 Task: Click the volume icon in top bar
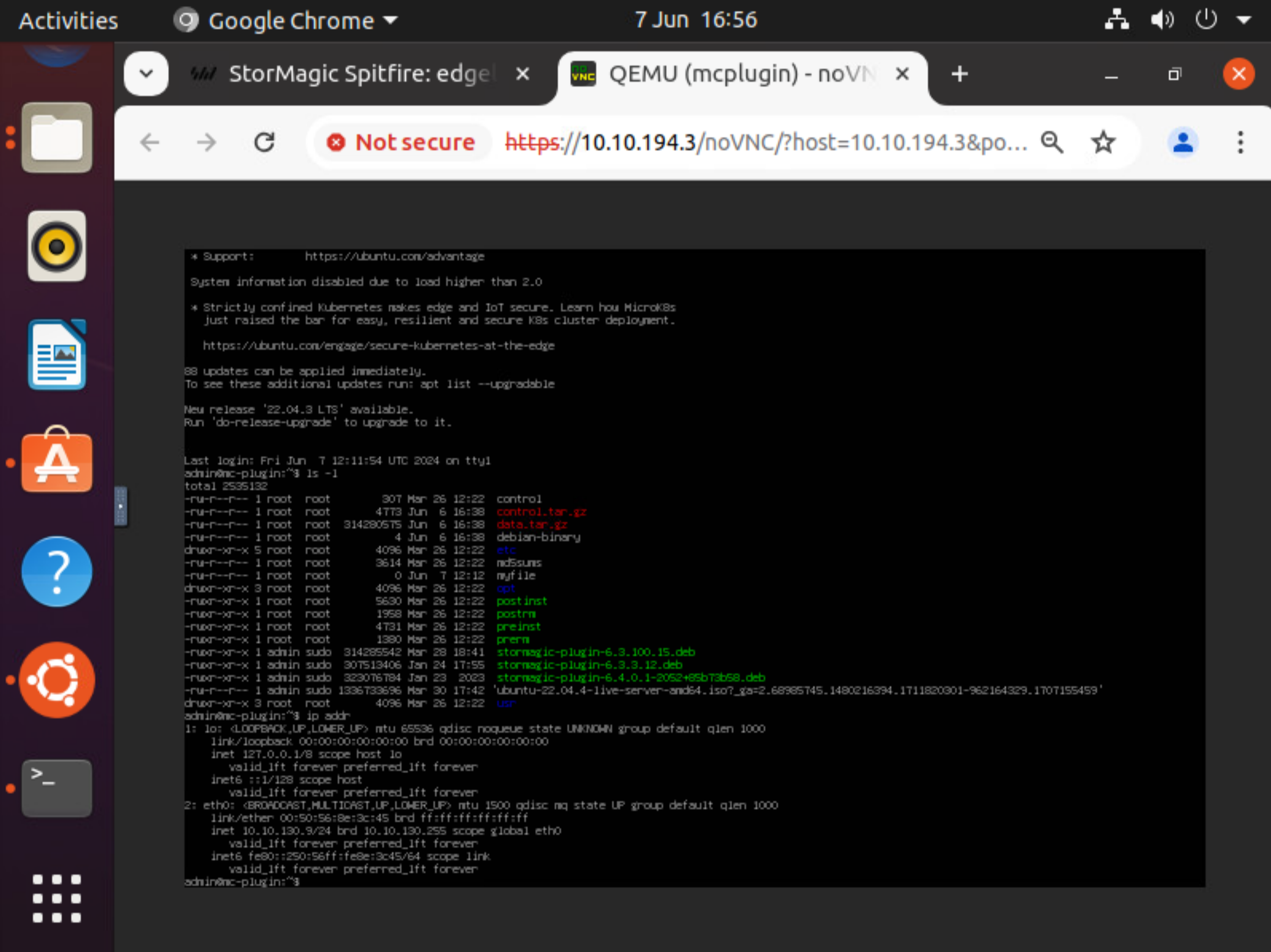click(x=1162, y=20)
